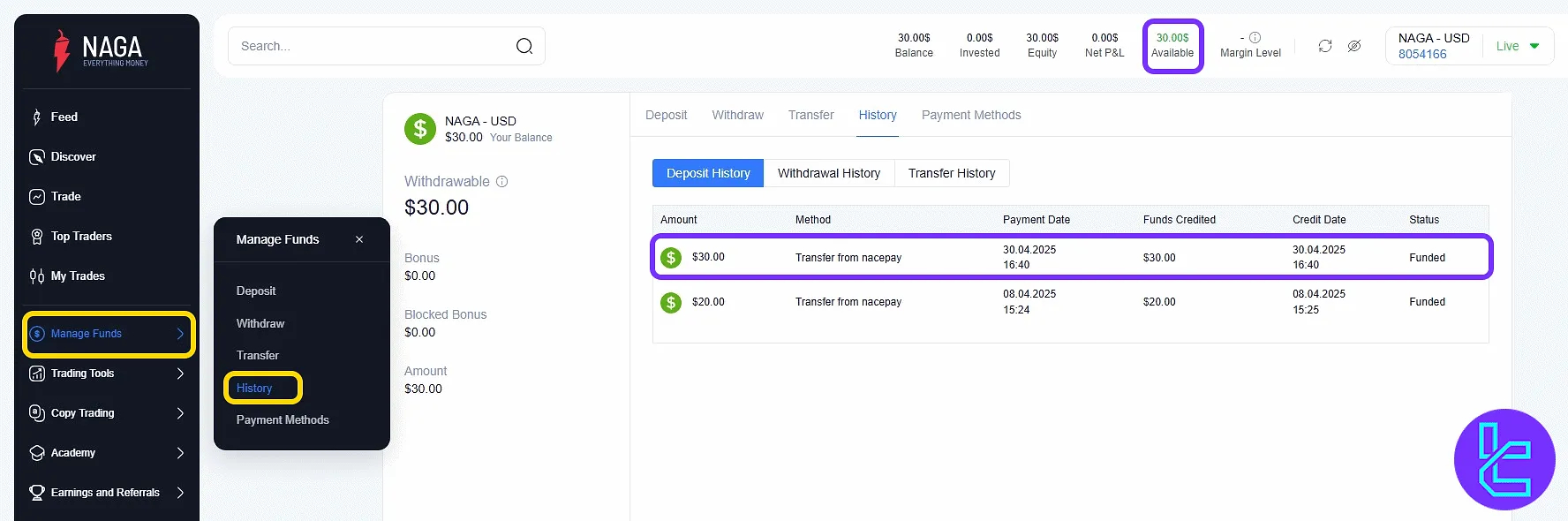The image size is (1568, 521).
Task: Select the History tab
Action: click(x=878, y=116)
